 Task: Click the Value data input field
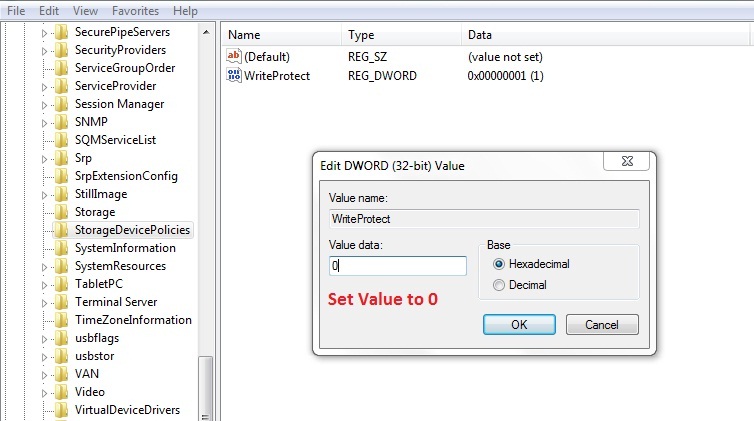click(398, 266)
